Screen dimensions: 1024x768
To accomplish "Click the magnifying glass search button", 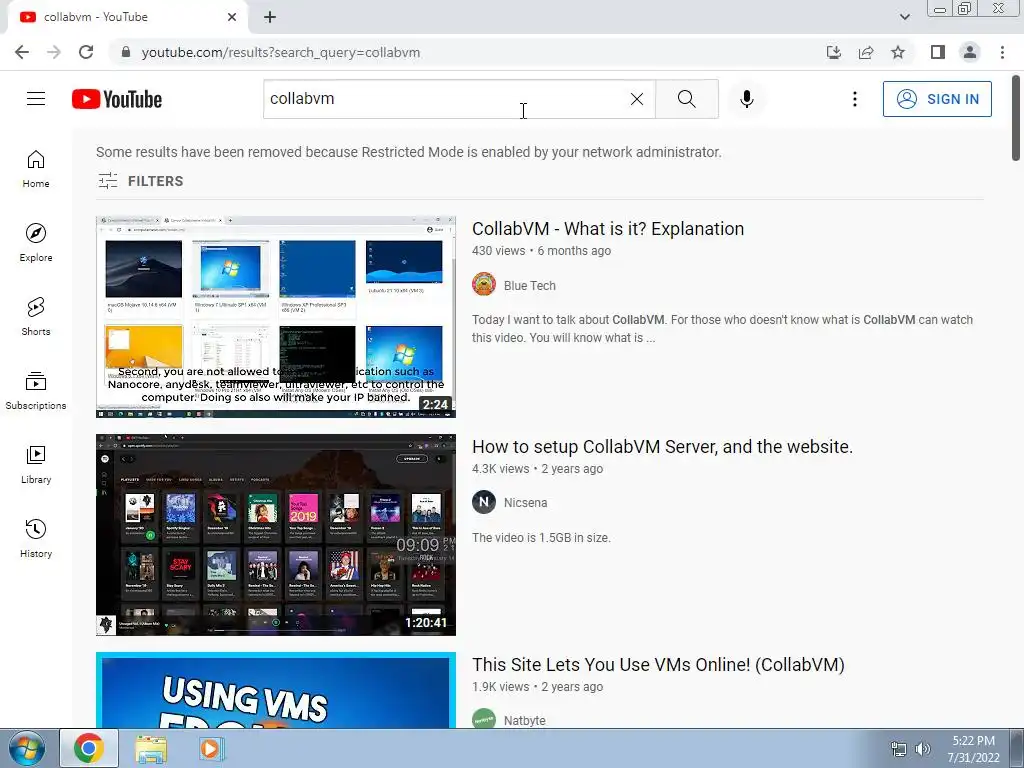I will click(x=686, y=99).
